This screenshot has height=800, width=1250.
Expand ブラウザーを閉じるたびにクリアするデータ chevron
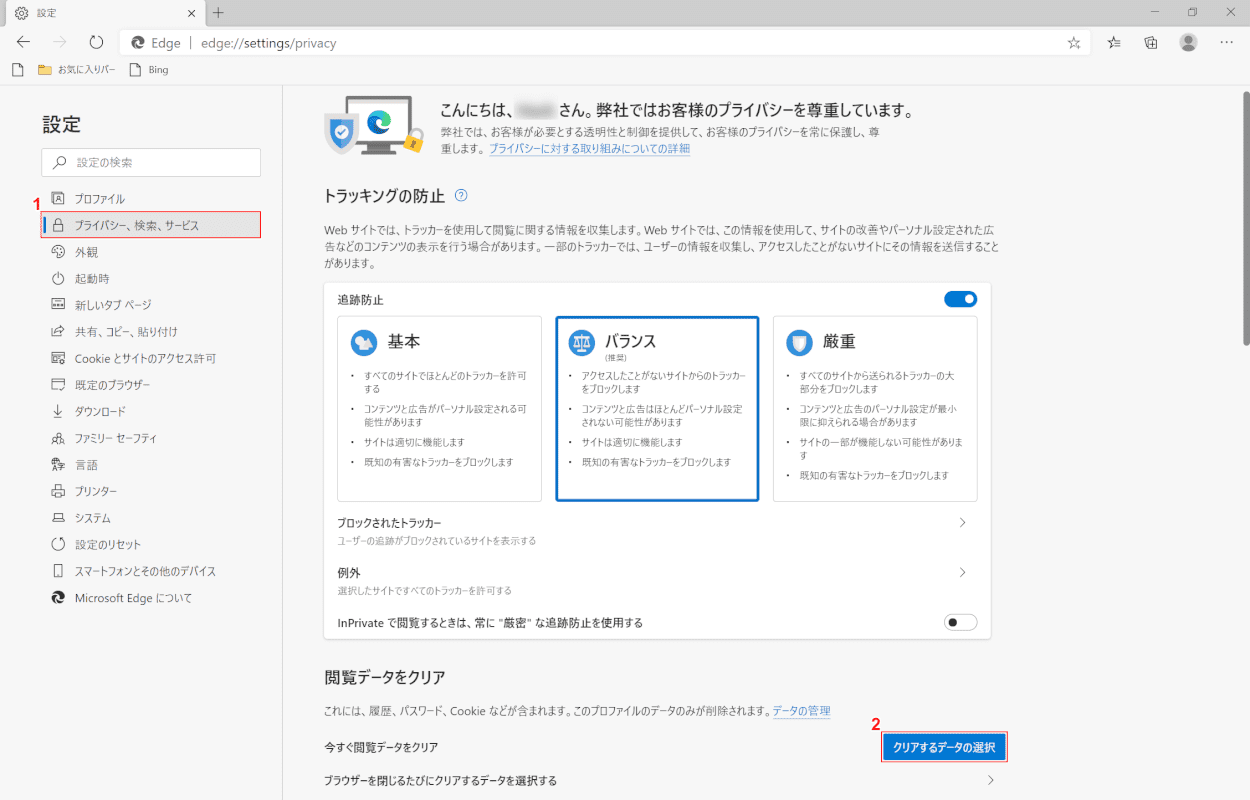pos(991,780)
